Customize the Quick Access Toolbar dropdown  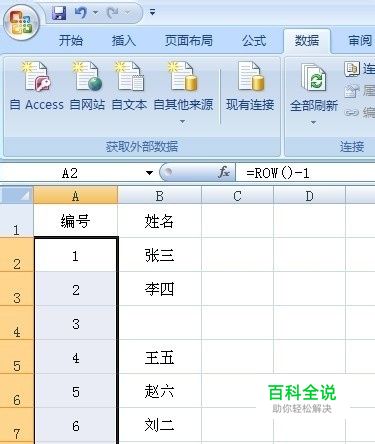(152, 13)
